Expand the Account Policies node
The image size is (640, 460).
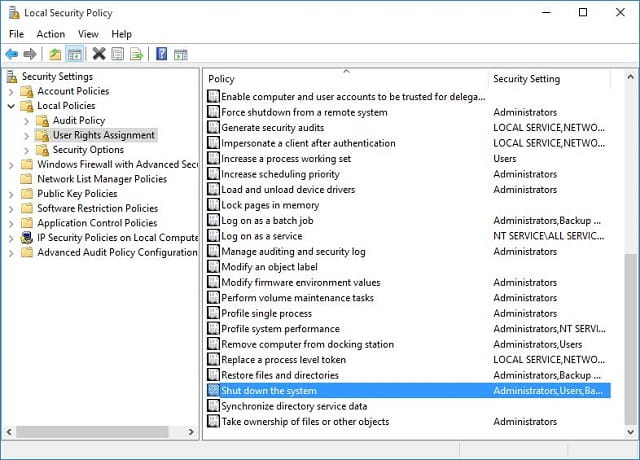click(11, 91)
